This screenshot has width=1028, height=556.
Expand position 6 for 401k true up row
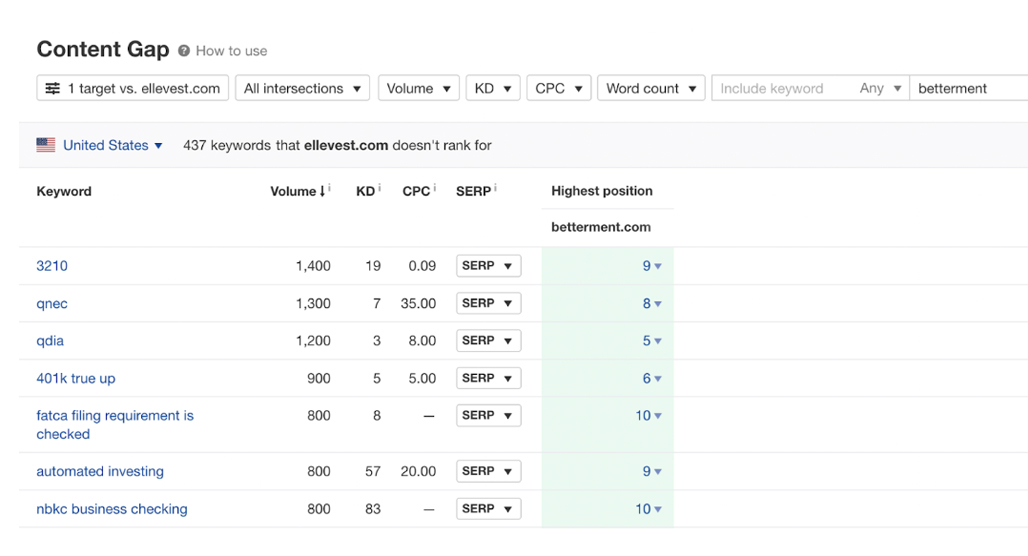[652, 378]
